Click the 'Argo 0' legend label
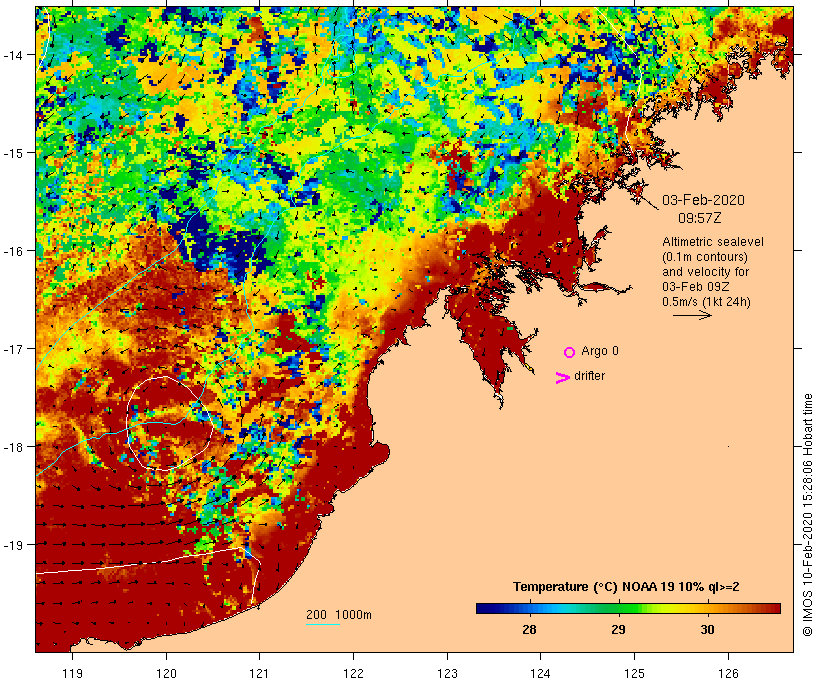The height and width of the screenshot is (680, 820). click(x=600, y=351)
